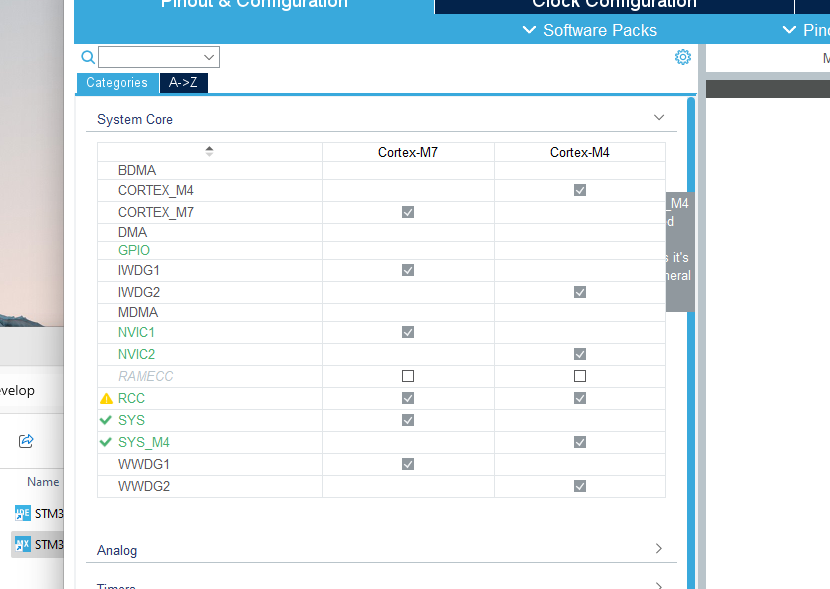Toggle SYS checkbox under Cortex-M7
This screenshot has width=830, height=589.
pyautogui.click(x=408, y=420)
